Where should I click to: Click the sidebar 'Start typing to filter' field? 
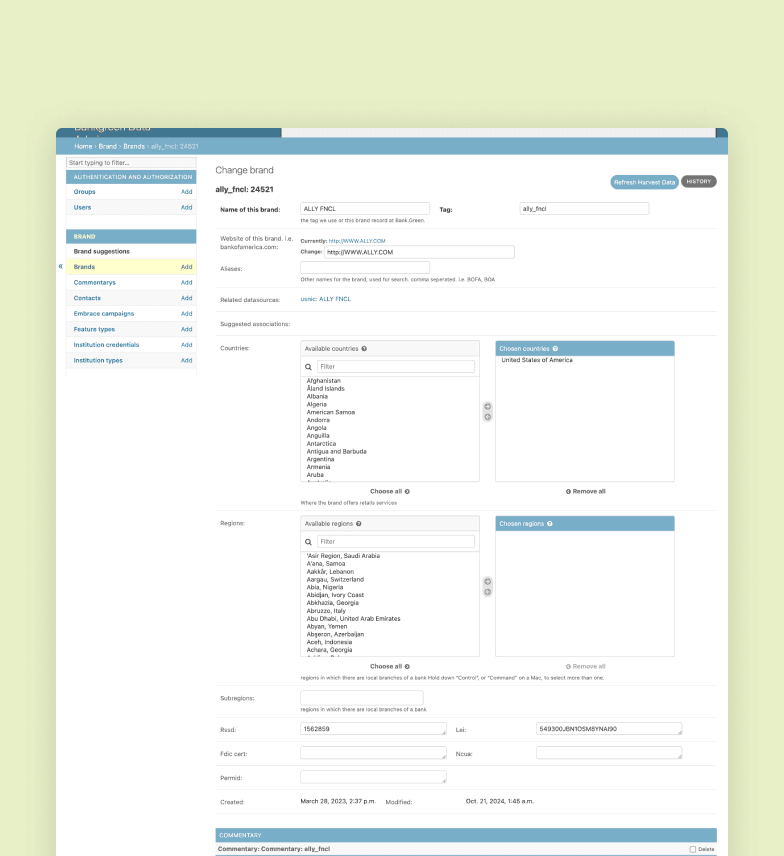[131, 163]
